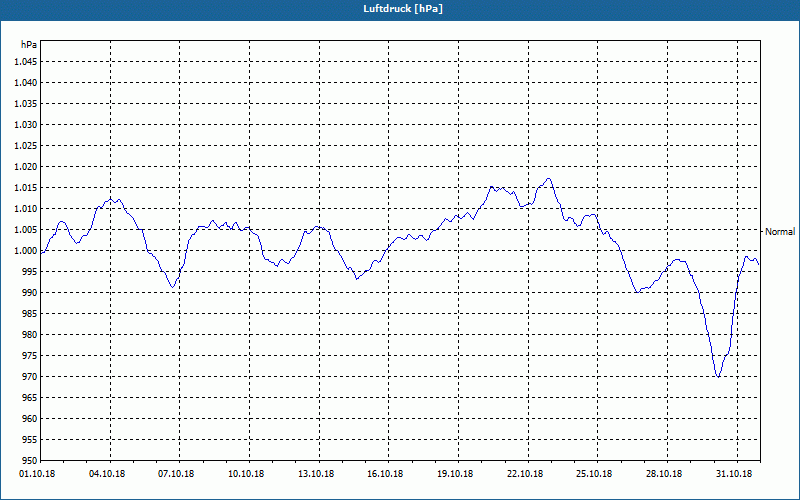Click the 16.10.18 date label
This screenshot has height=500, width=800.
point(385,474)
